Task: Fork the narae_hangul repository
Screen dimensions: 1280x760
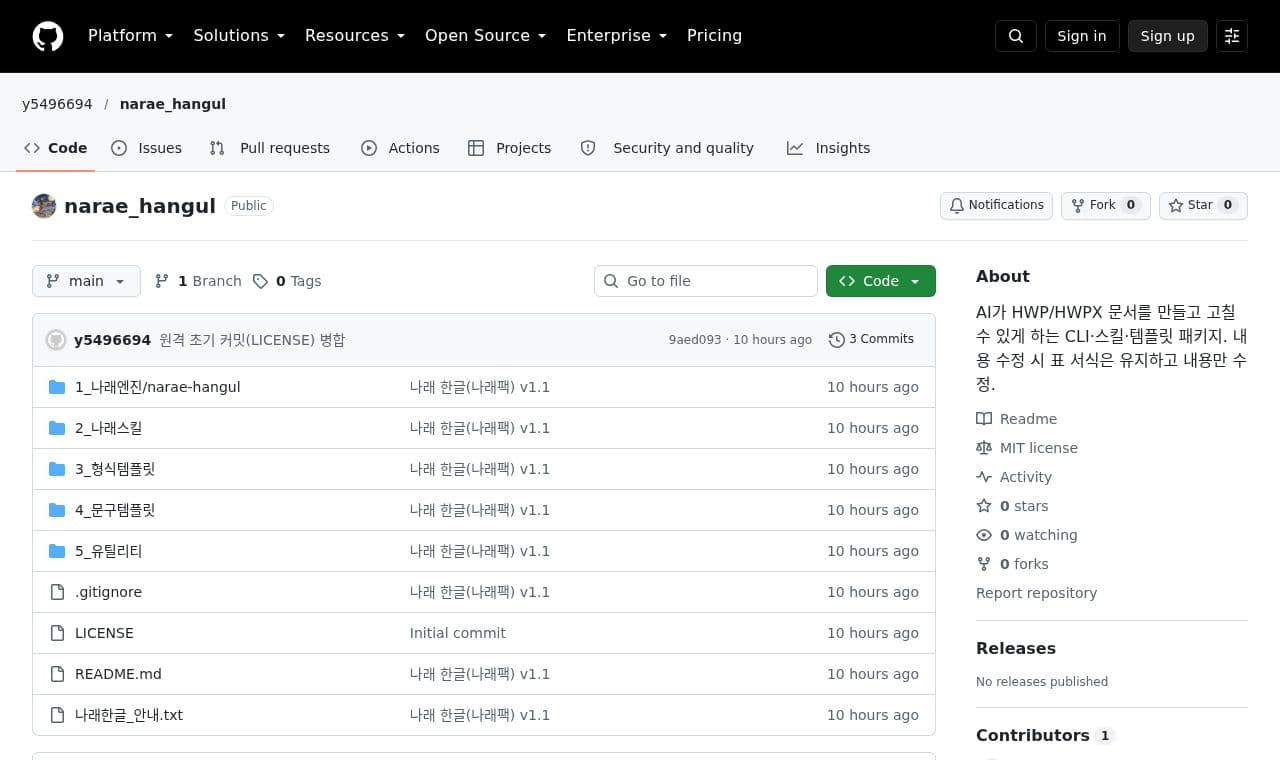Action: pos(1106,206)
